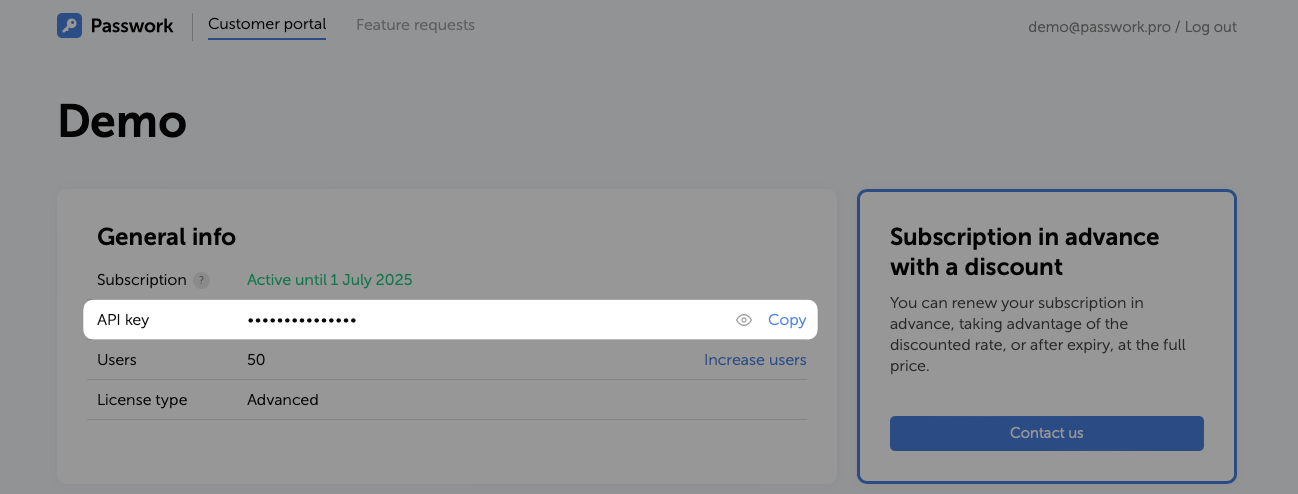
Task: Click the Increase users link
Action: [x=754, y=360]
